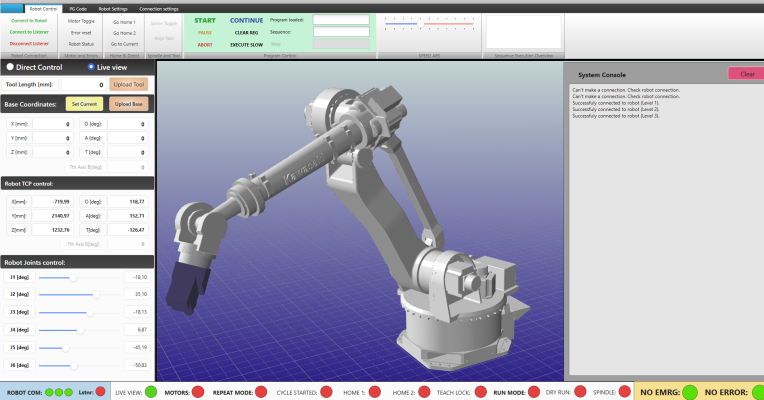Screen dimensions: 764x400
Task: Click the green LIVE VIEW status light
Action: tap(151, 392)
